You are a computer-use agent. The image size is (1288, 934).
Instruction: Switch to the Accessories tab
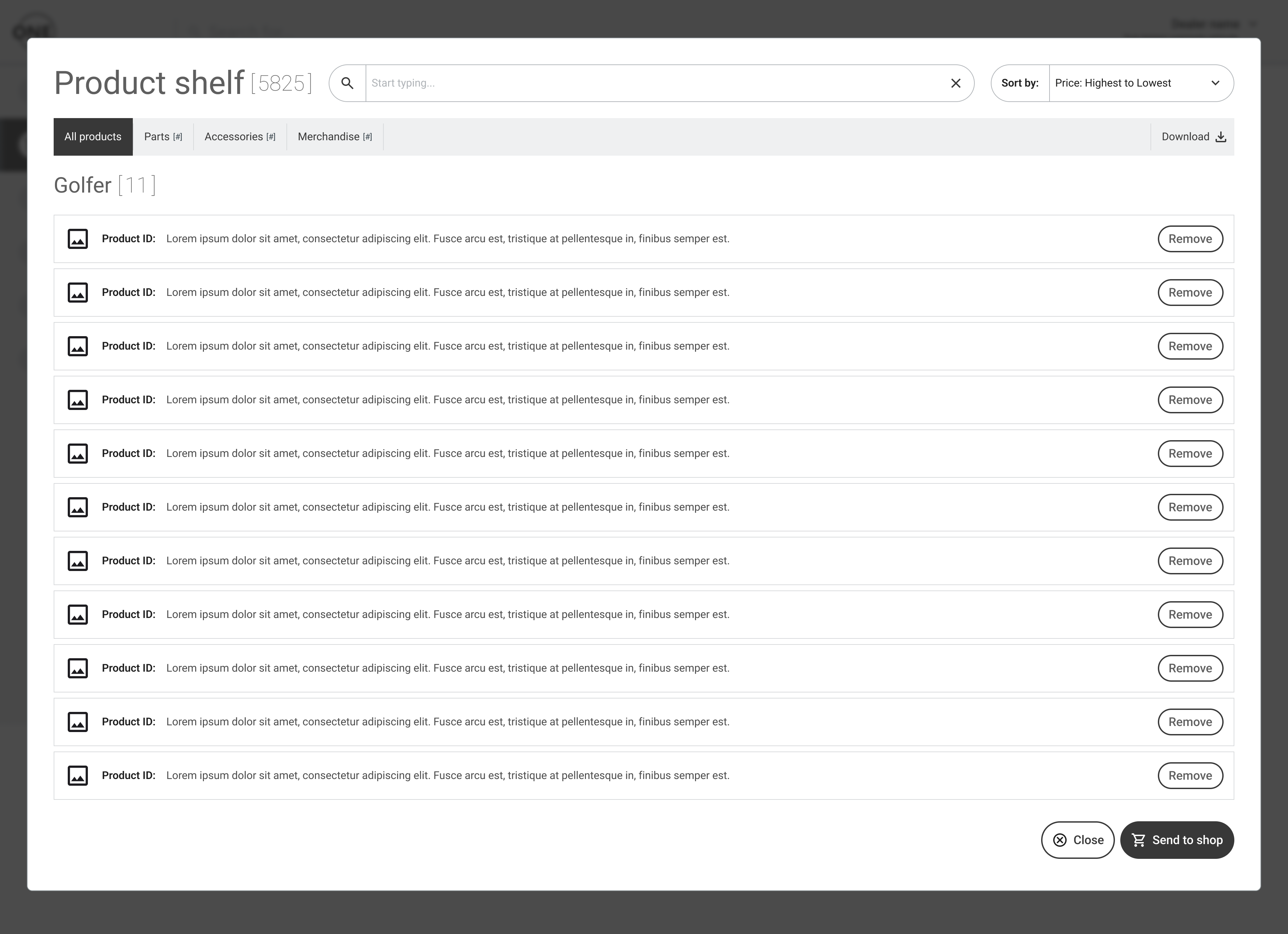pyautogui.click(x=239, y=137)
